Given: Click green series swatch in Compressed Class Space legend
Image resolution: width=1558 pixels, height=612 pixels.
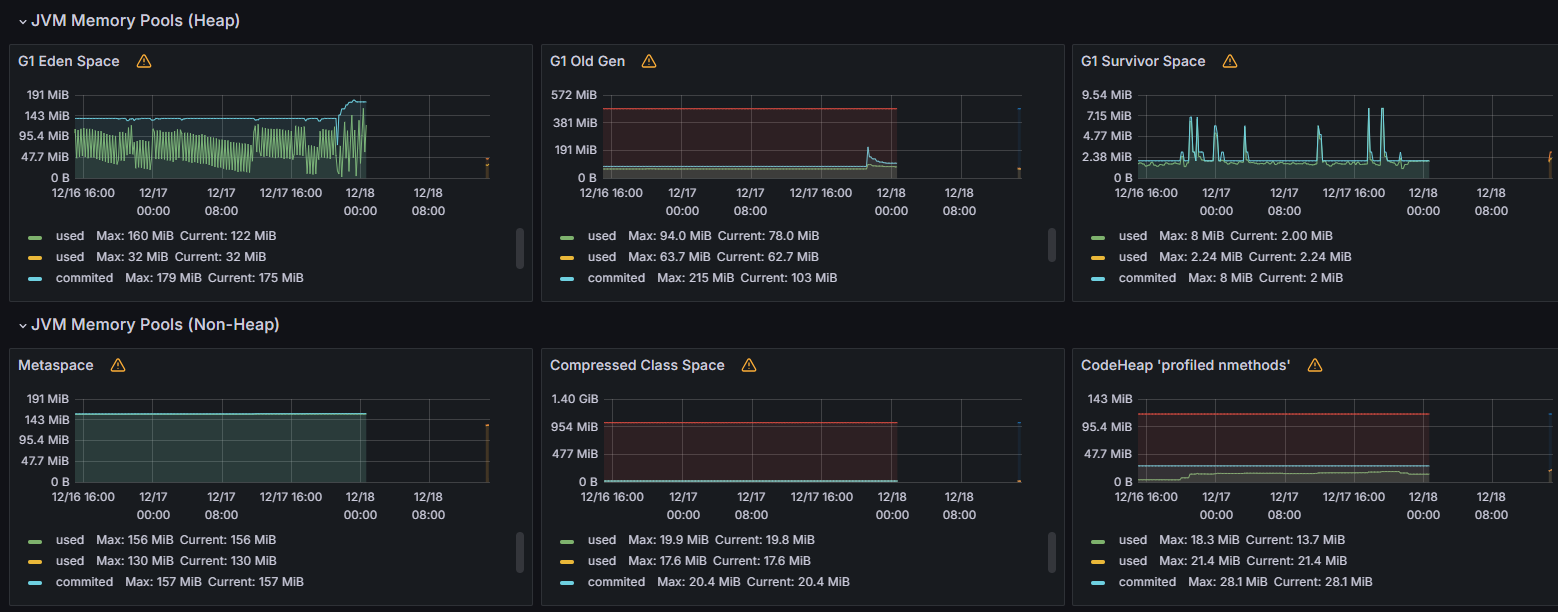Looking at the screenshot, I should pyautogui.click(x=567, y=541).
